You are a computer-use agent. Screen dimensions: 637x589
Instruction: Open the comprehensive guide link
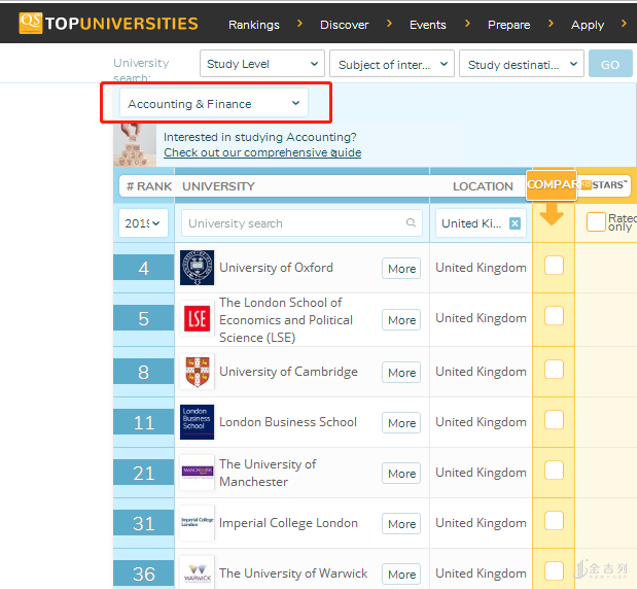tap(262, 153)
